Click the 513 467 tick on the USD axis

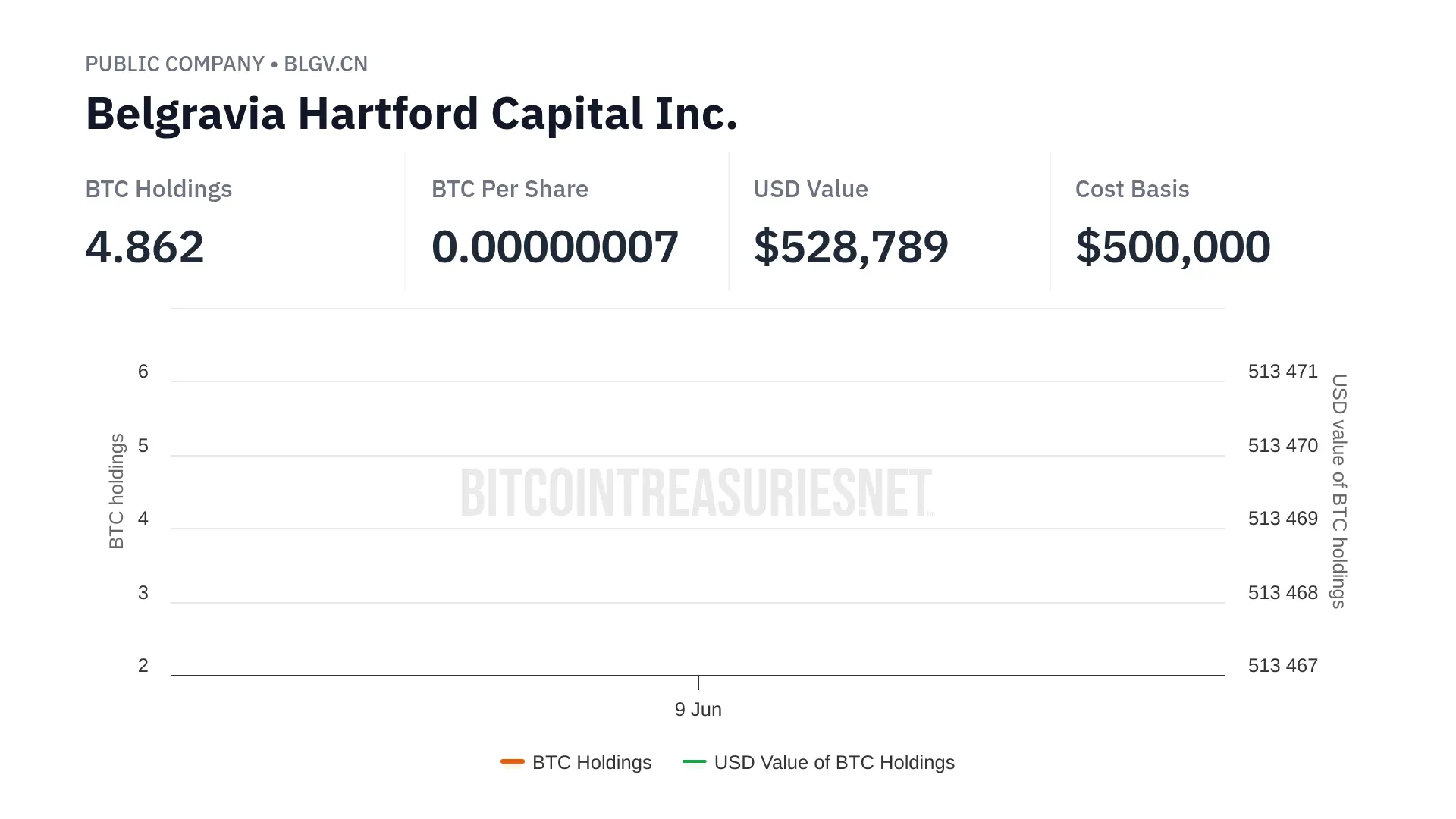coord(1282,666)
